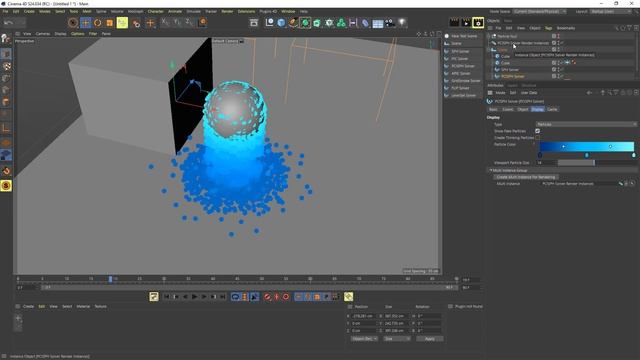Viewport: 640px width, 360px height.
Task: Click the MoGraph cloner icon in toolbar
Action: click(341, 23)
